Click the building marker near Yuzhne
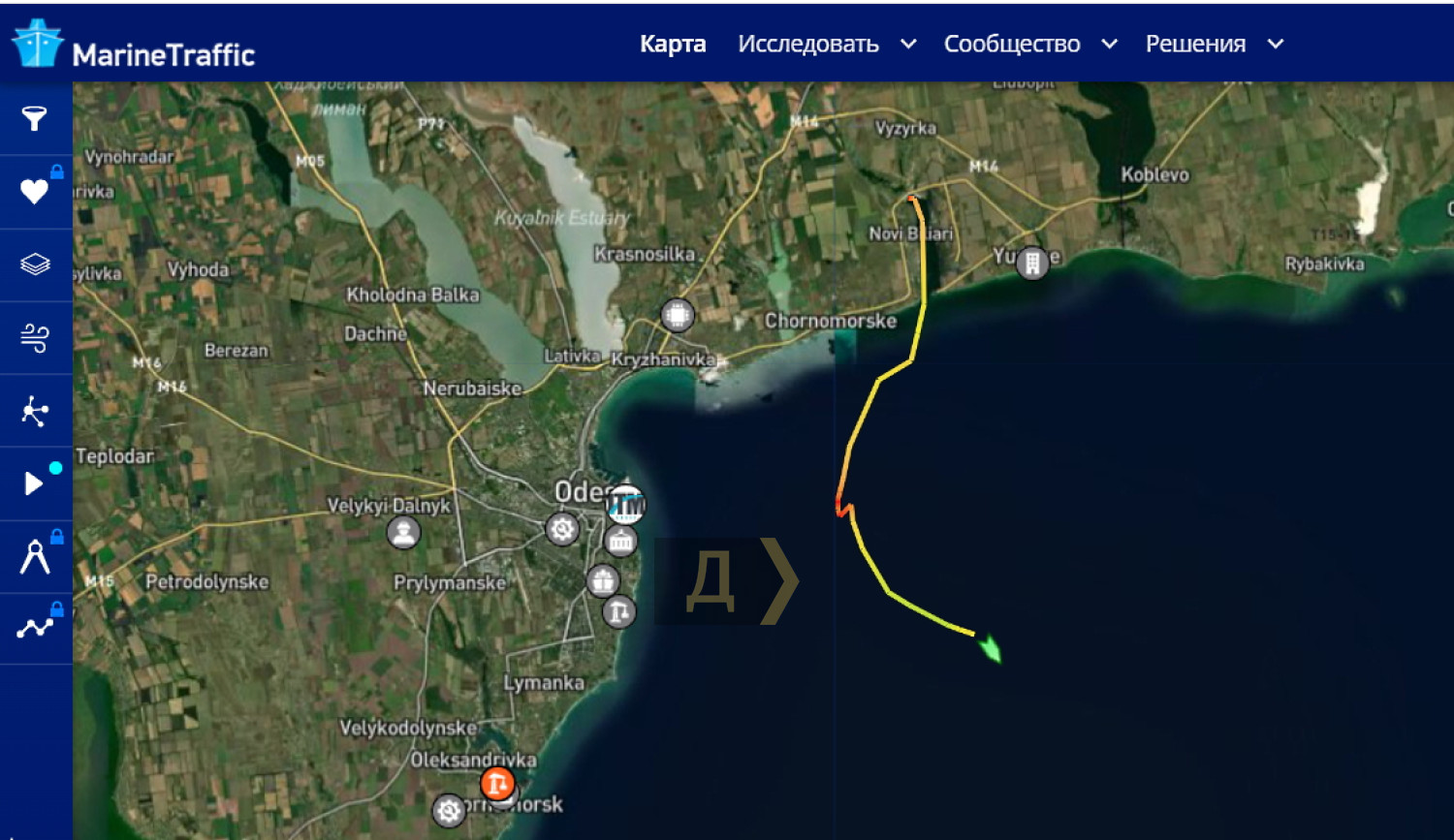The height and width of the screenshot is (840, 1454). click(x=1032, y=263)
